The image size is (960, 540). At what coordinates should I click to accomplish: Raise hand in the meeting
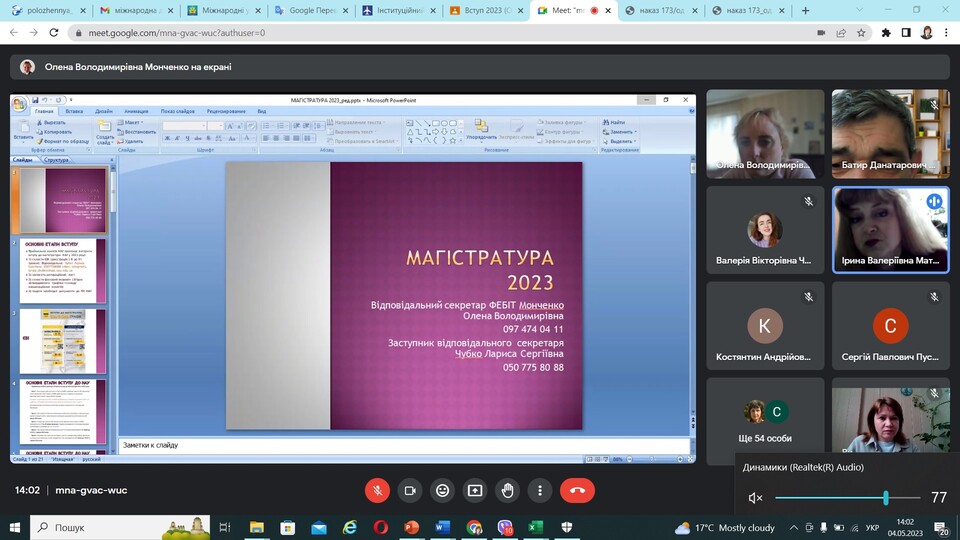tap(507, 490)
